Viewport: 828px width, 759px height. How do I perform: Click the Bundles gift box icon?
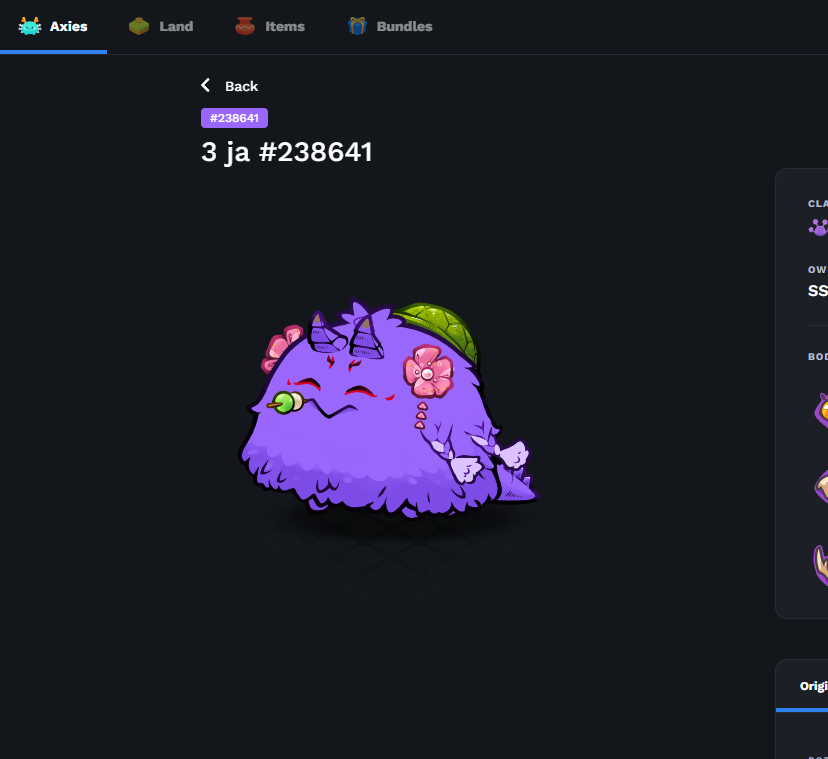click(357, 26)
